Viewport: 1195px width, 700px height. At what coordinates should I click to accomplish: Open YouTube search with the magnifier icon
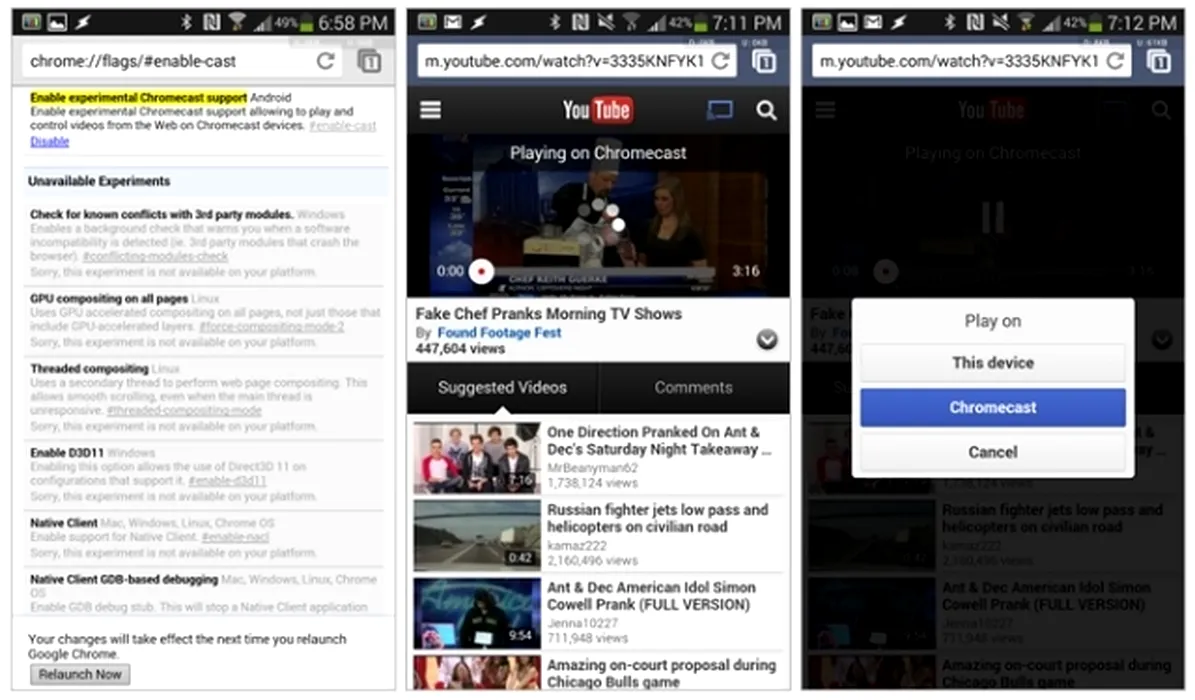click(767, 111)
